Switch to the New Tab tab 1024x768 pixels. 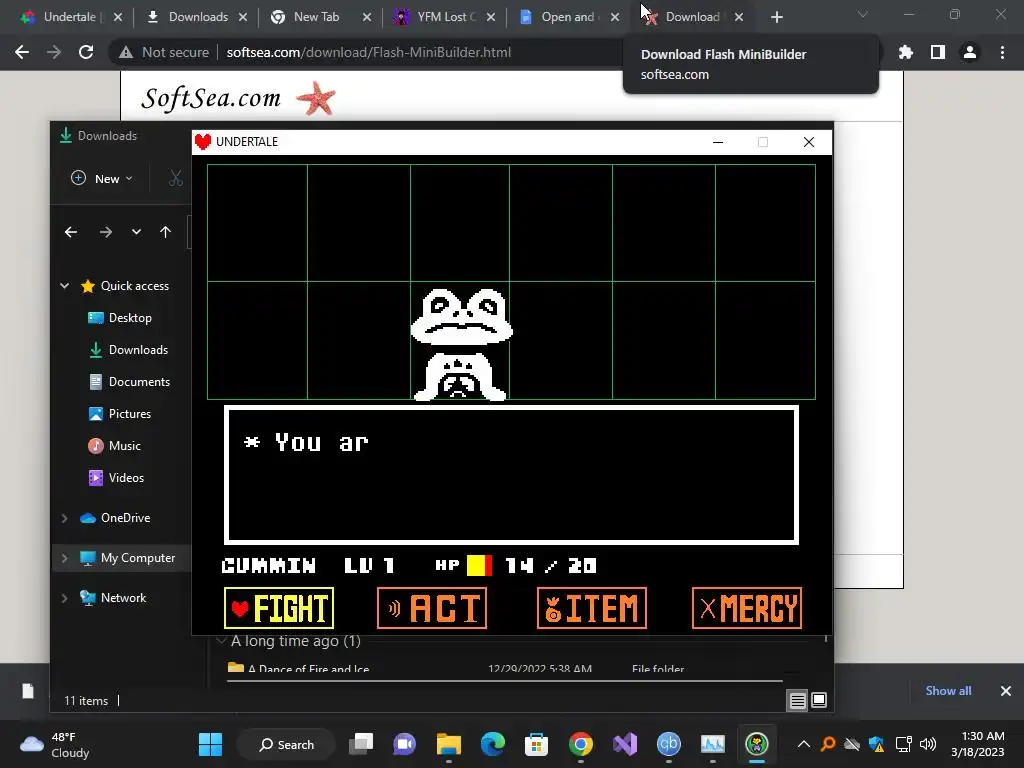(316, 17)
